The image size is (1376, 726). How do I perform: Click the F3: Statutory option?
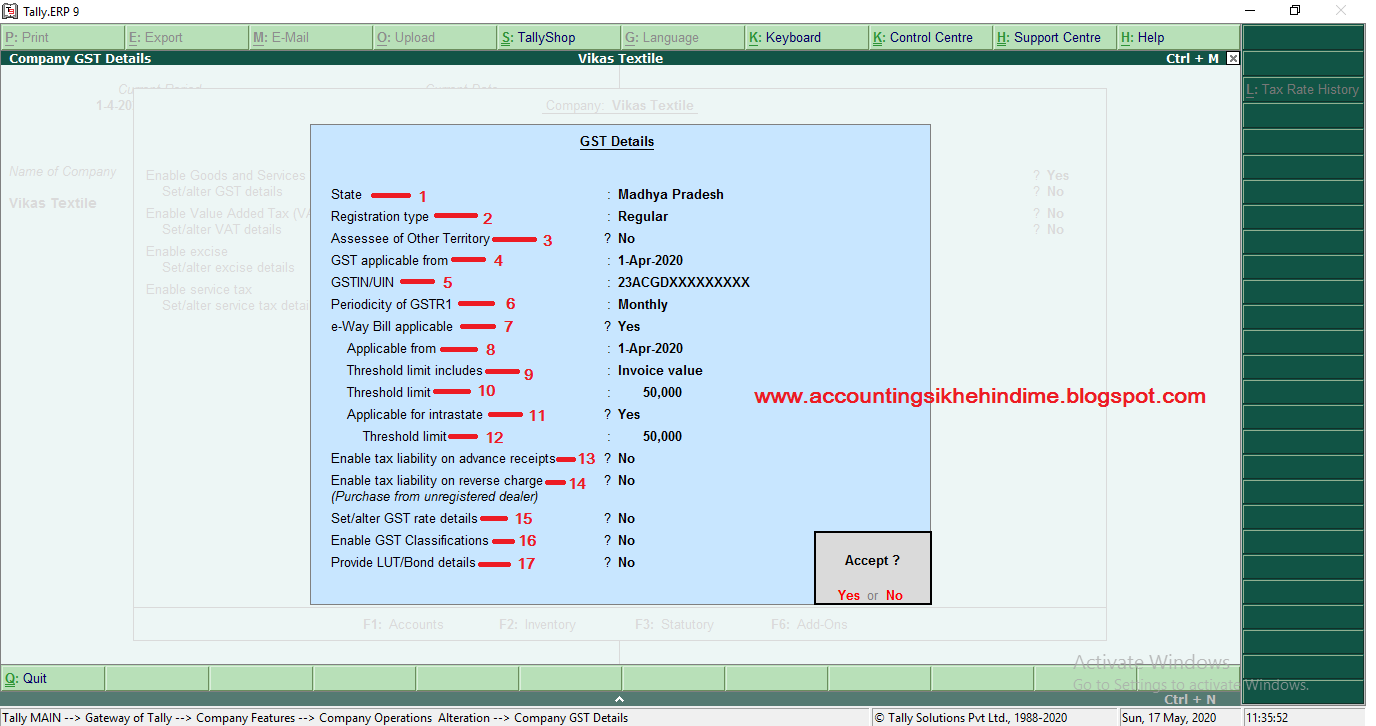[x=674, y=624]
